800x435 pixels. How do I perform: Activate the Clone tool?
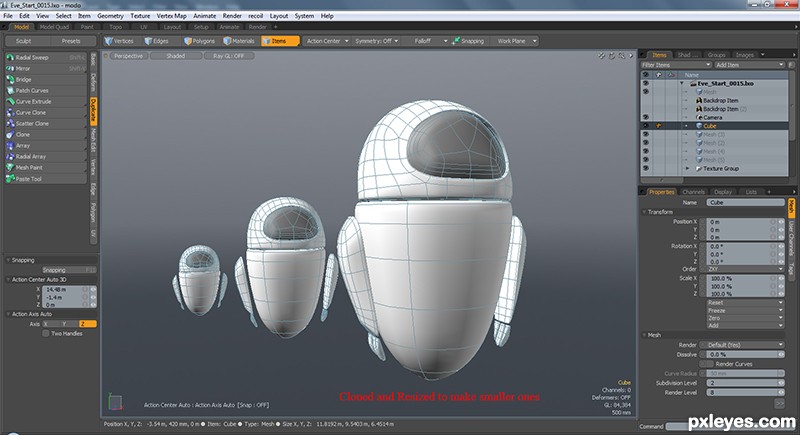pos(45,135)
